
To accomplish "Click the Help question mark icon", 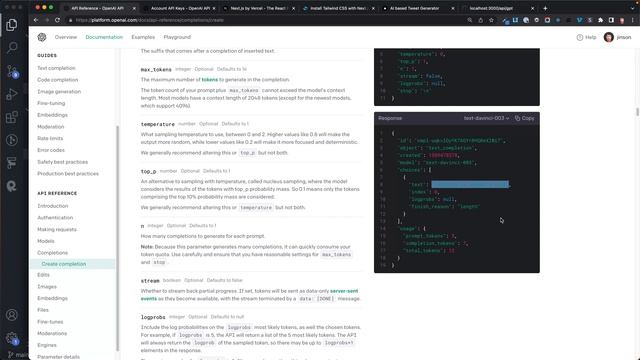I will (580, 37).
